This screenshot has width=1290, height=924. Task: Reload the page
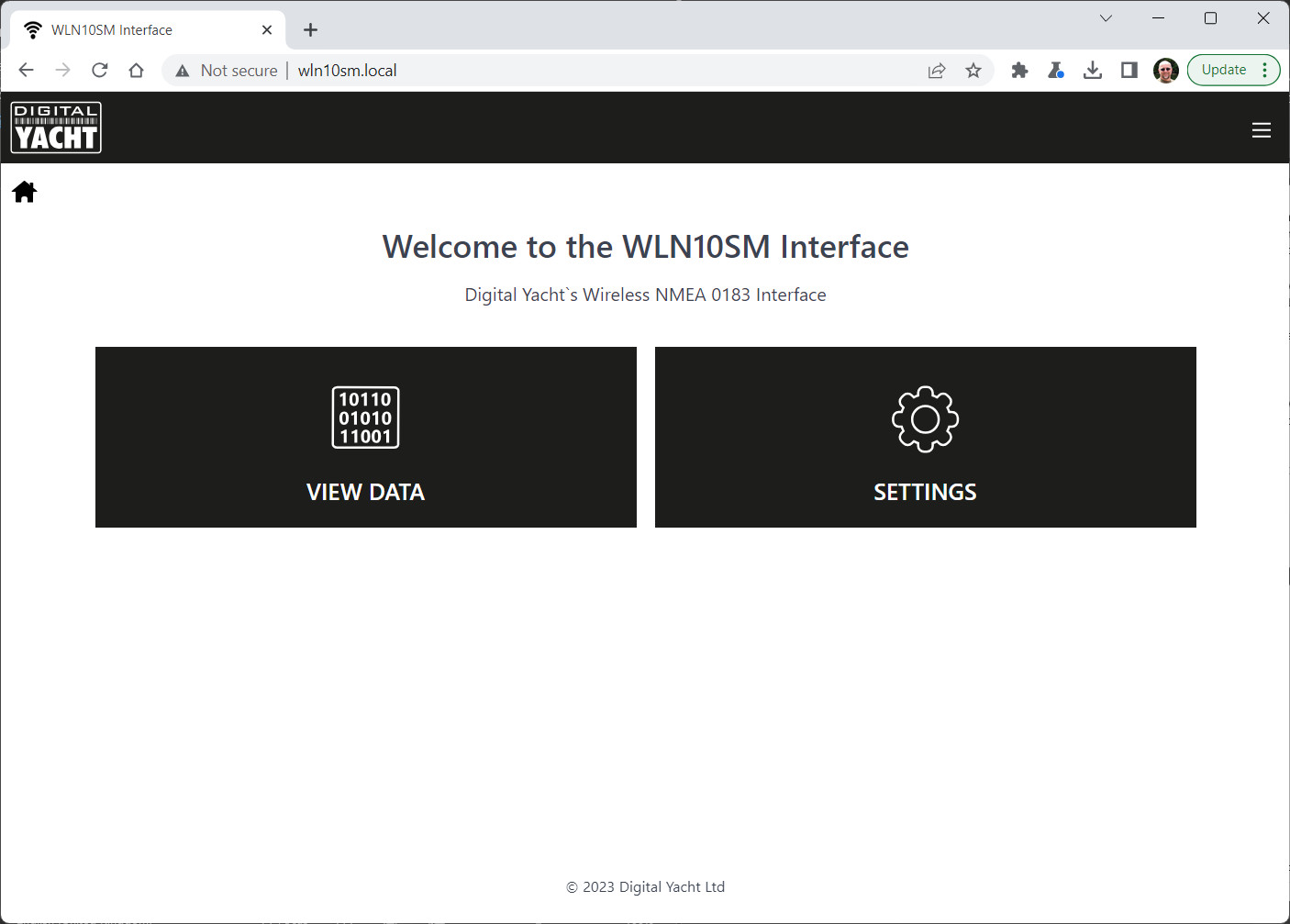point(100,71)
